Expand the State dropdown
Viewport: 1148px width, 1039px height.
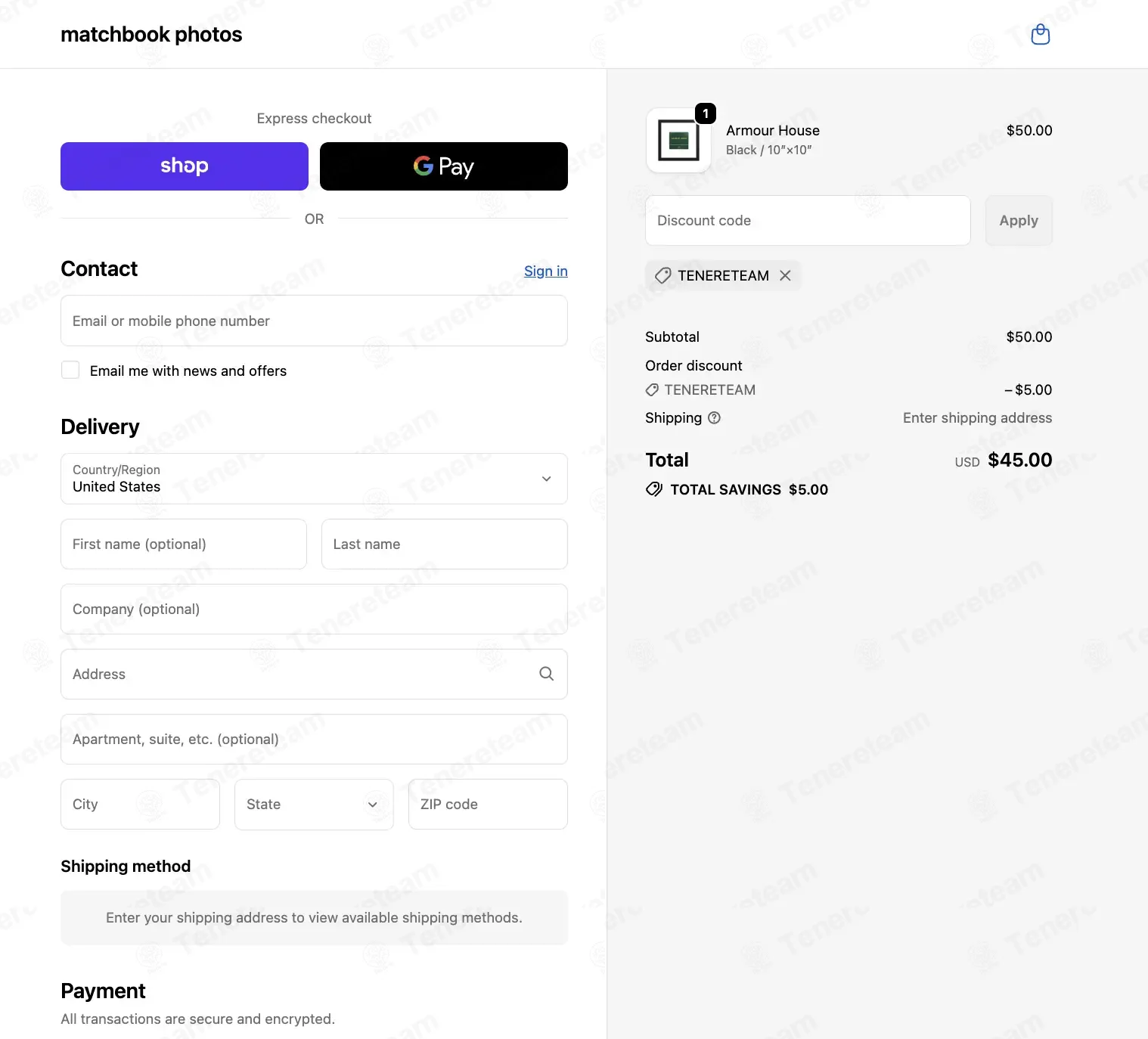314,804
